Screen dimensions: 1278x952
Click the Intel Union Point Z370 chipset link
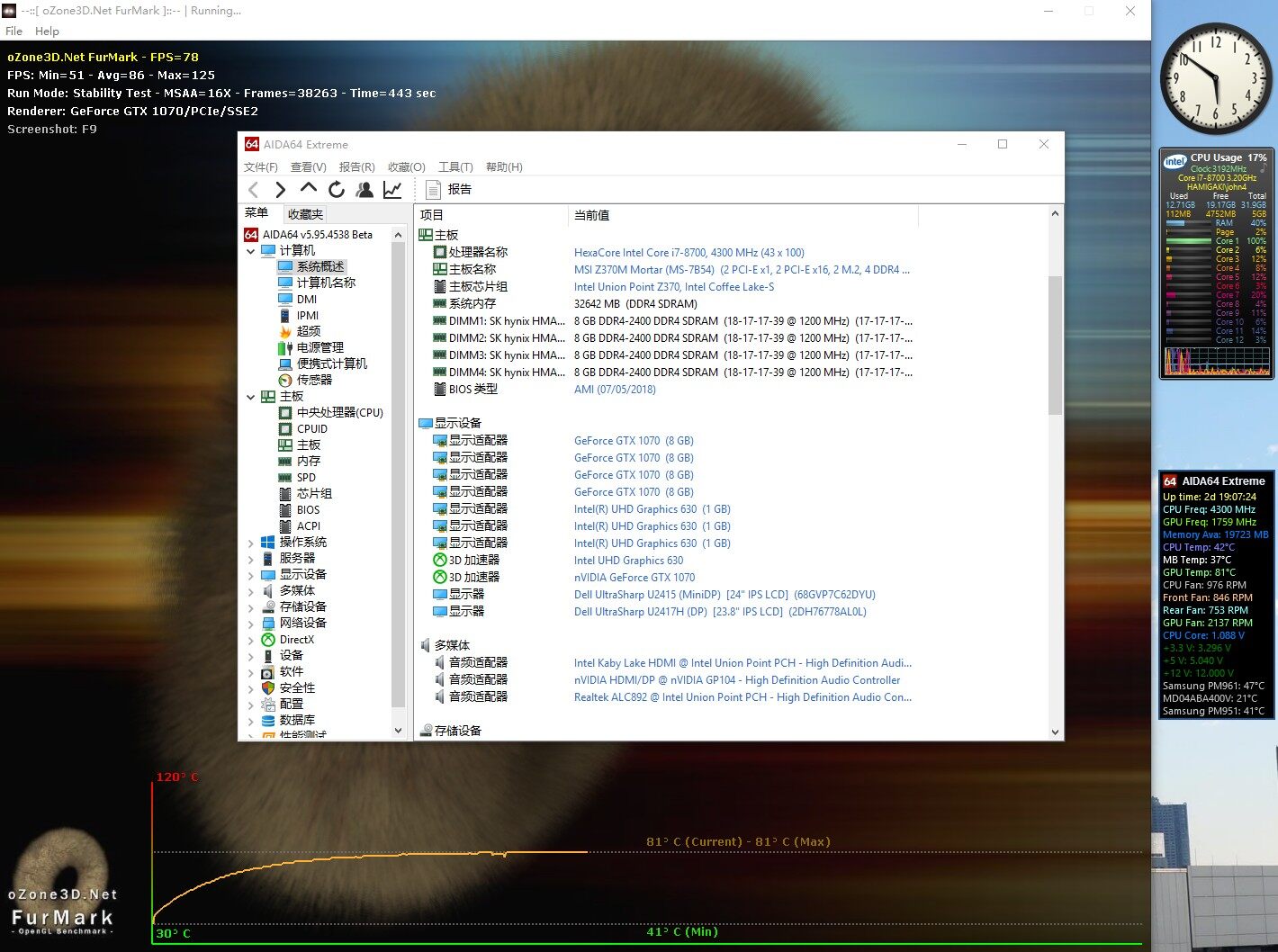click(674, 287)
